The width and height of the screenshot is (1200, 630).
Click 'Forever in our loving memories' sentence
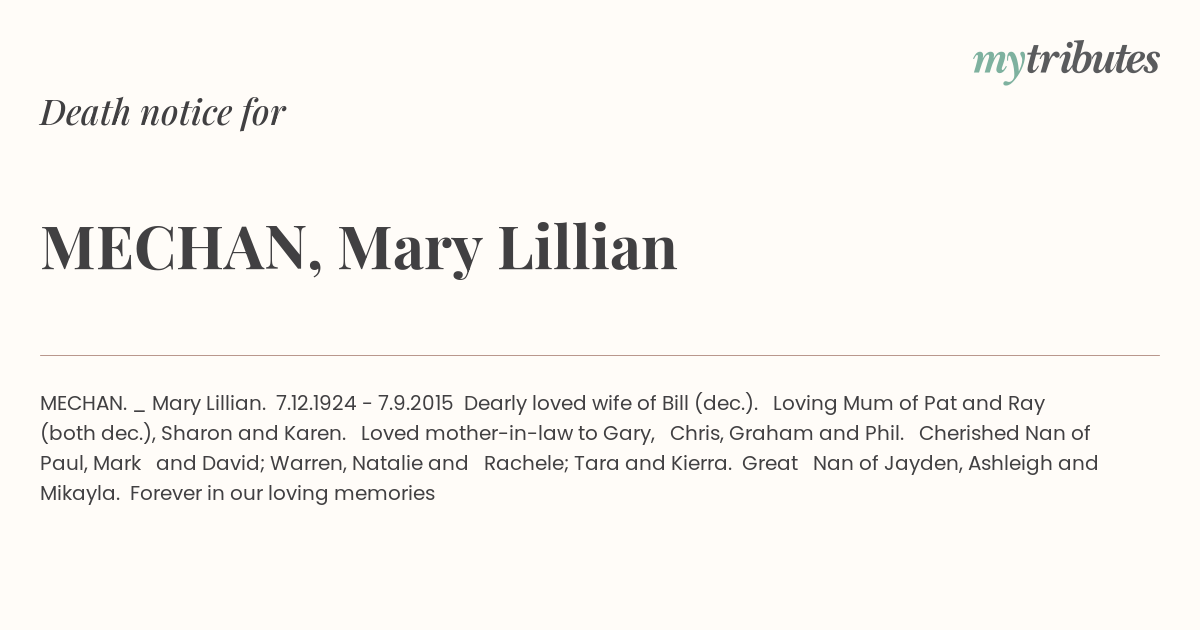[282, 493]
